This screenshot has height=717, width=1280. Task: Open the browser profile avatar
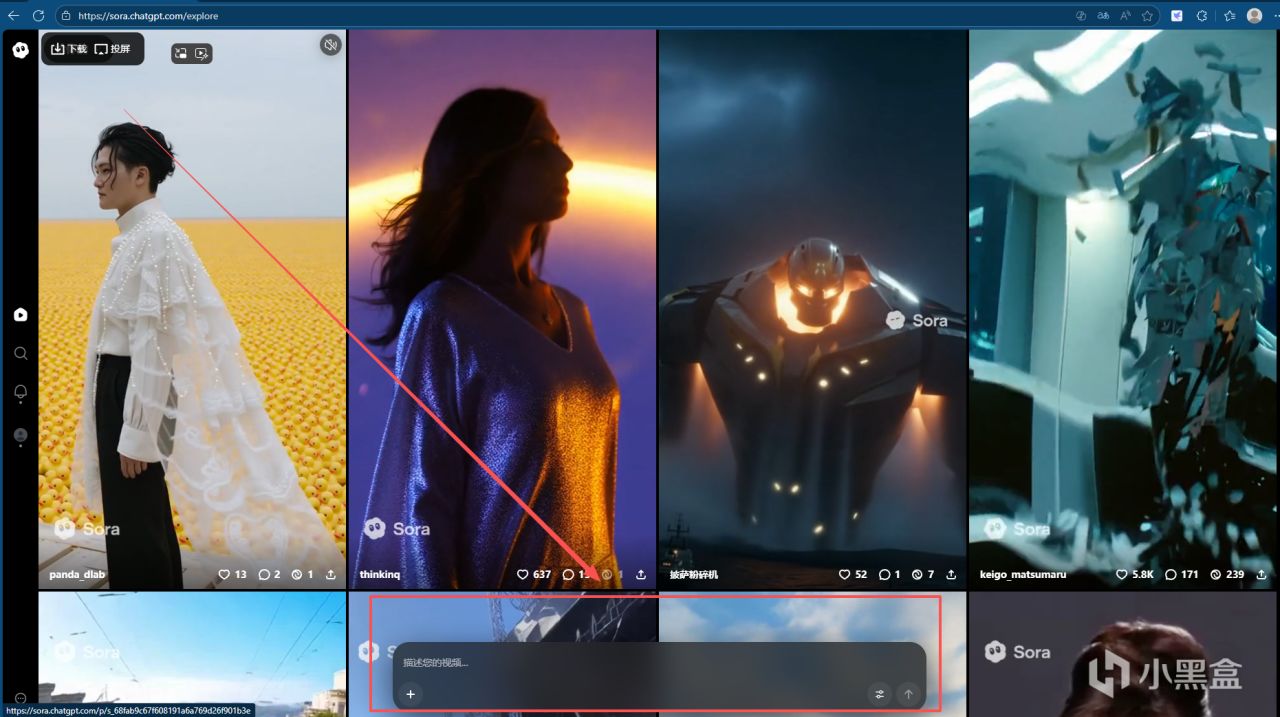[x=1255, y=16]
